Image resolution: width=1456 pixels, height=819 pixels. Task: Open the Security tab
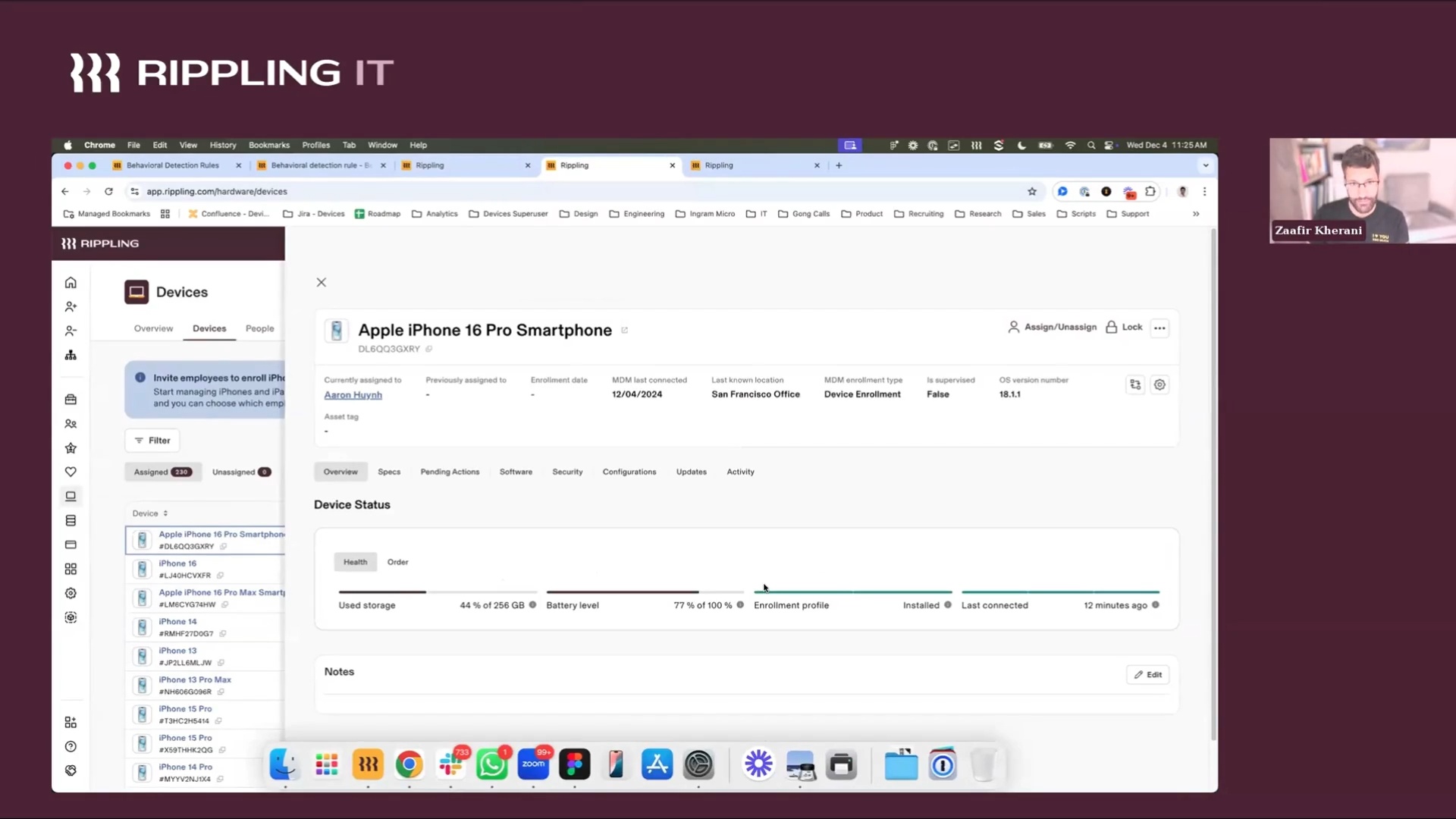click(x=567, y=472)
